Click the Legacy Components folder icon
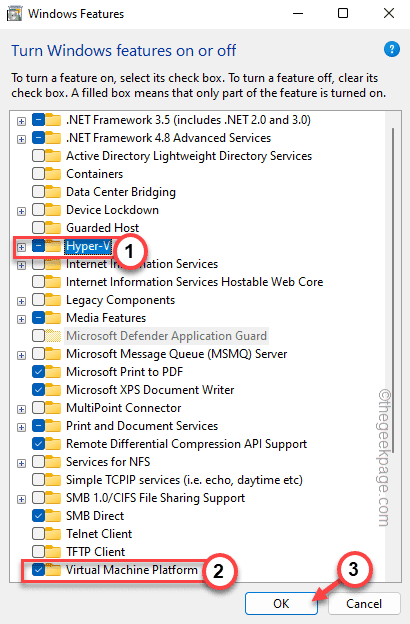 pyautogui.click(x=53, y=300)
